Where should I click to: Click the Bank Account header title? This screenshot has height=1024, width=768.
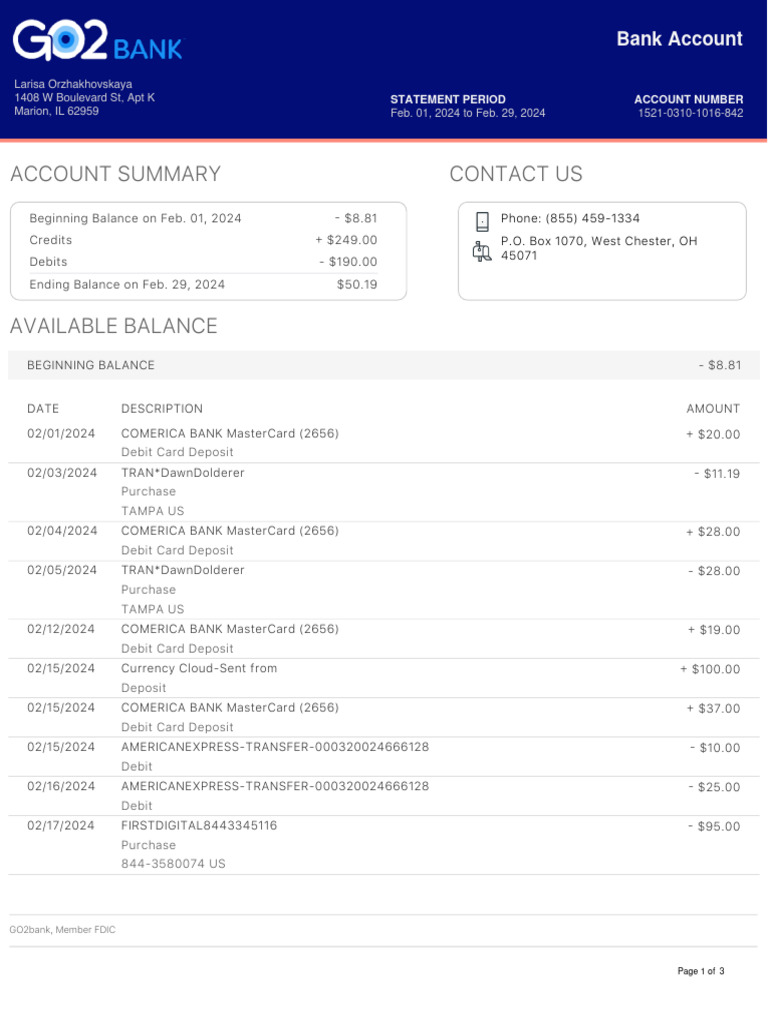tap(679, 39)
